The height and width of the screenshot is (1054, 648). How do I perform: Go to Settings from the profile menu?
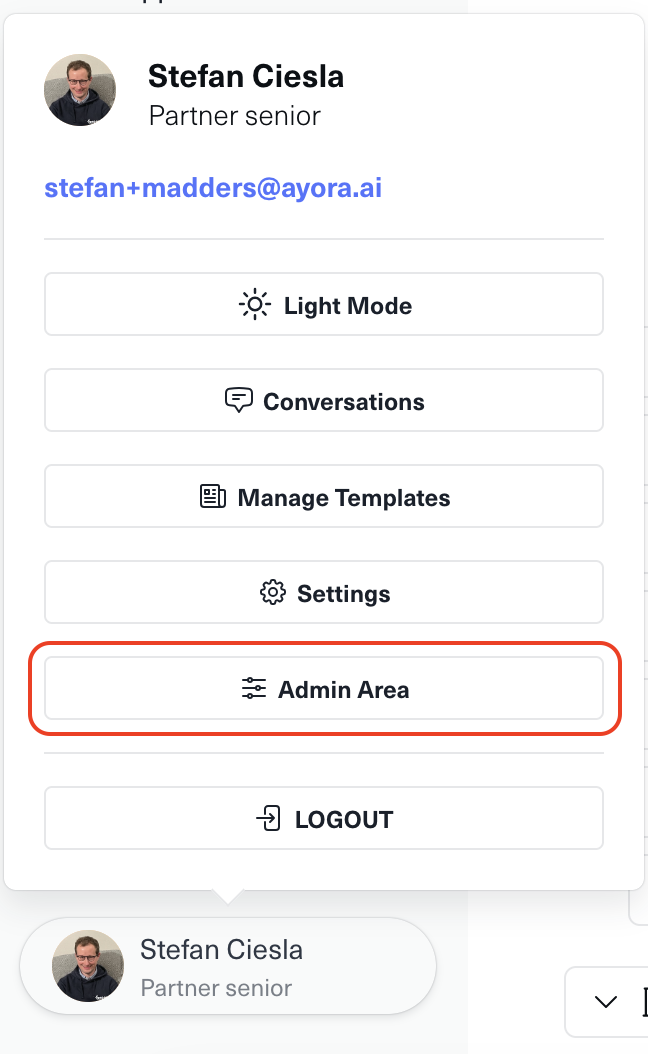tap(324, 593)
